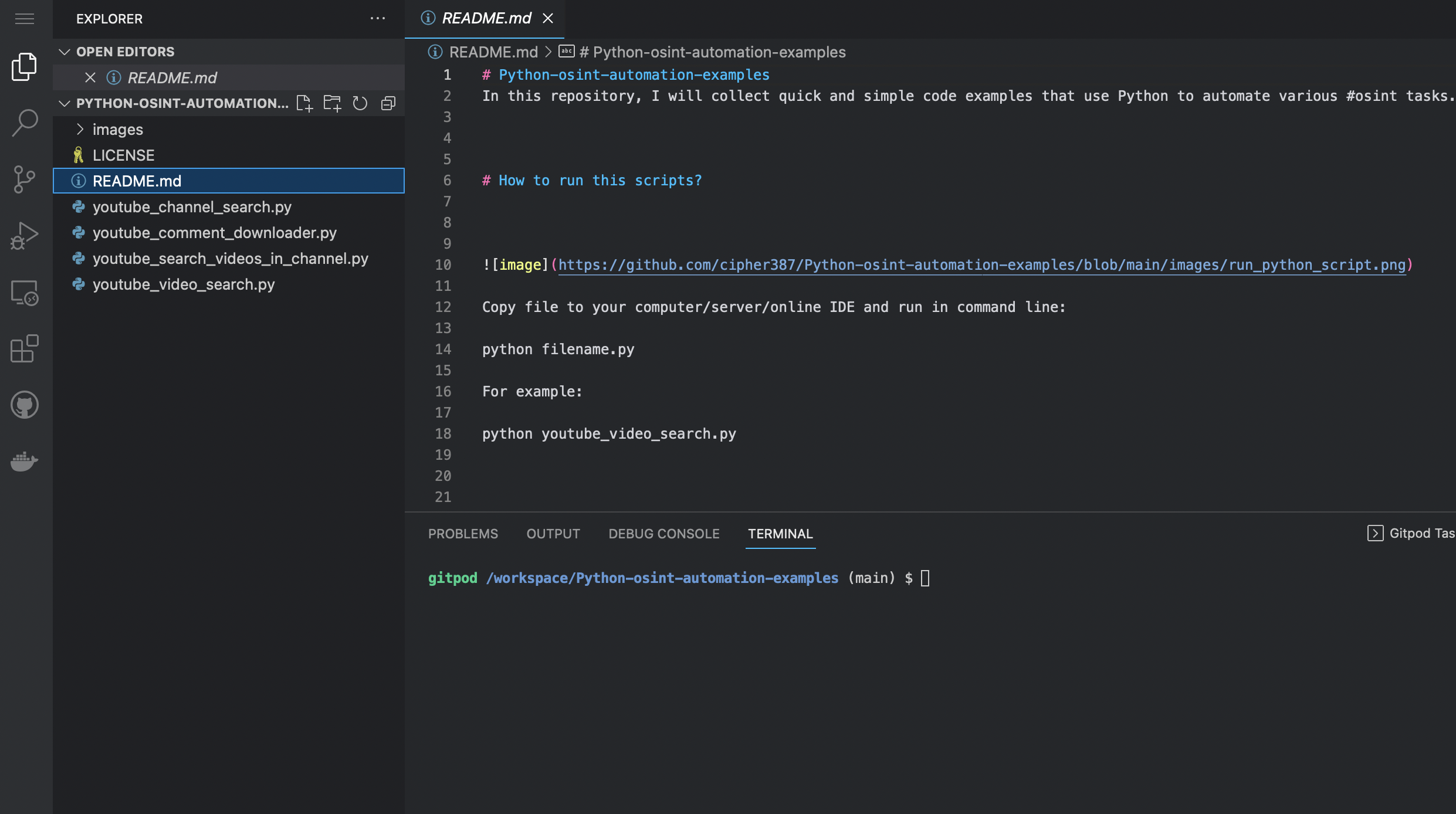Click the terminal prompt cursor

[925, 578]
